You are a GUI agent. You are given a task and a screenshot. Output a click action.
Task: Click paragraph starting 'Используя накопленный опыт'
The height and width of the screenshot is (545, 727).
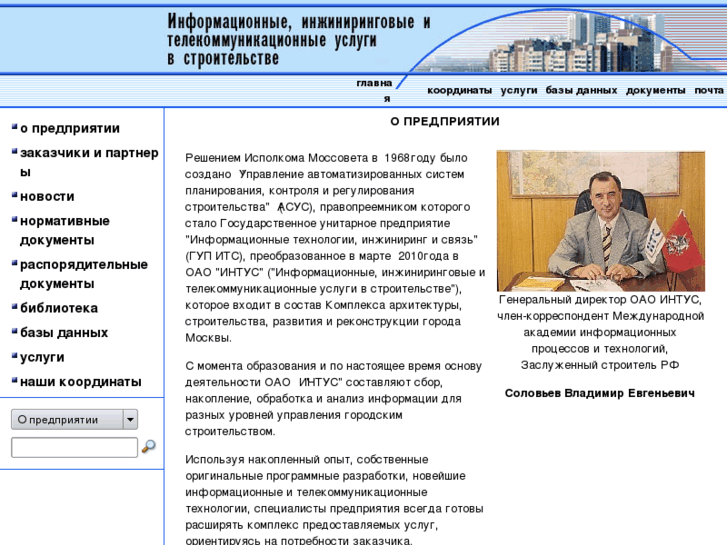click(334, 500)
